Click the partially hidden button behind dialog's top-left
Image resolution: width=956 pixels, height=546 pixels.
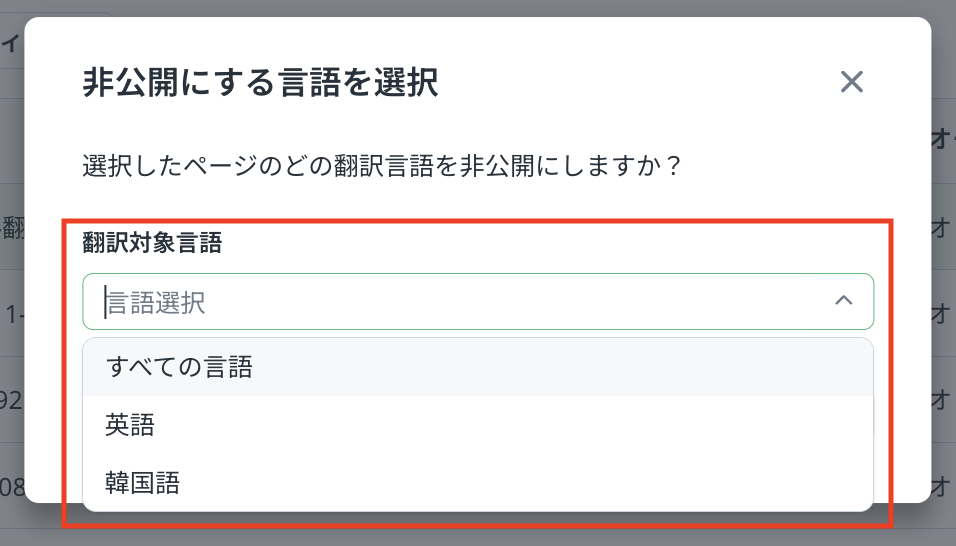[x=12, y=43]
